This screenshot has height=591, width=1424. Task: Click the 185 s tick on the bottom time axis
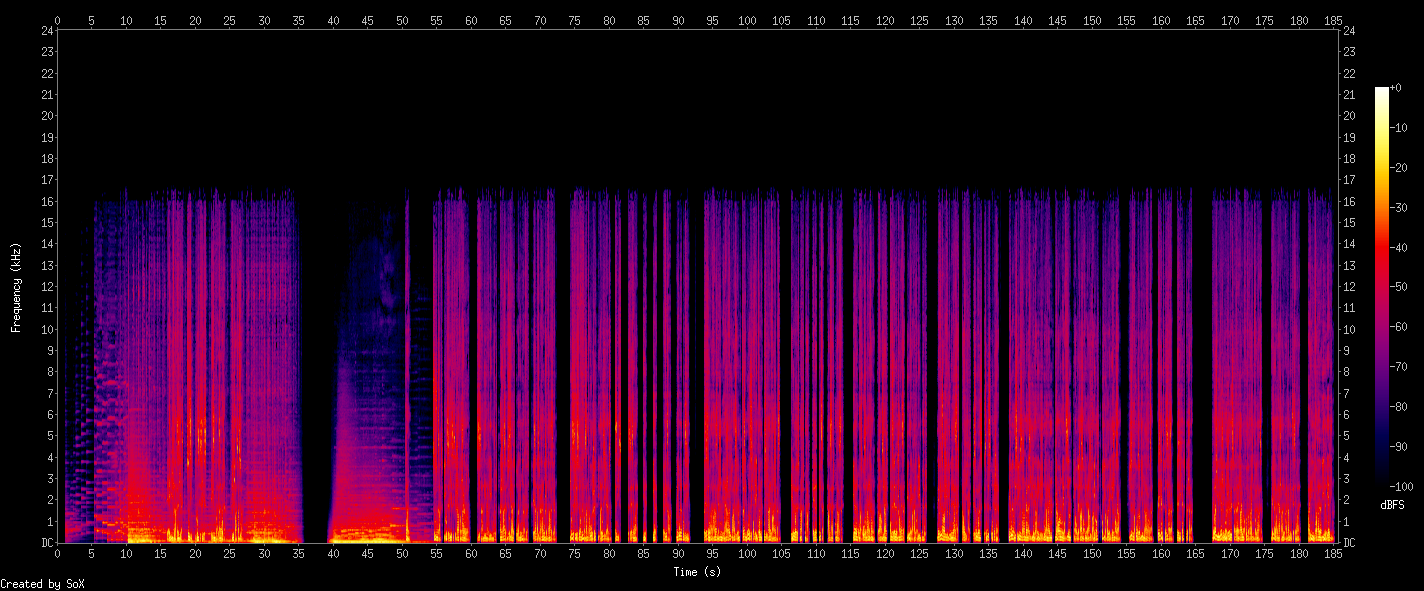(1333, 553)
